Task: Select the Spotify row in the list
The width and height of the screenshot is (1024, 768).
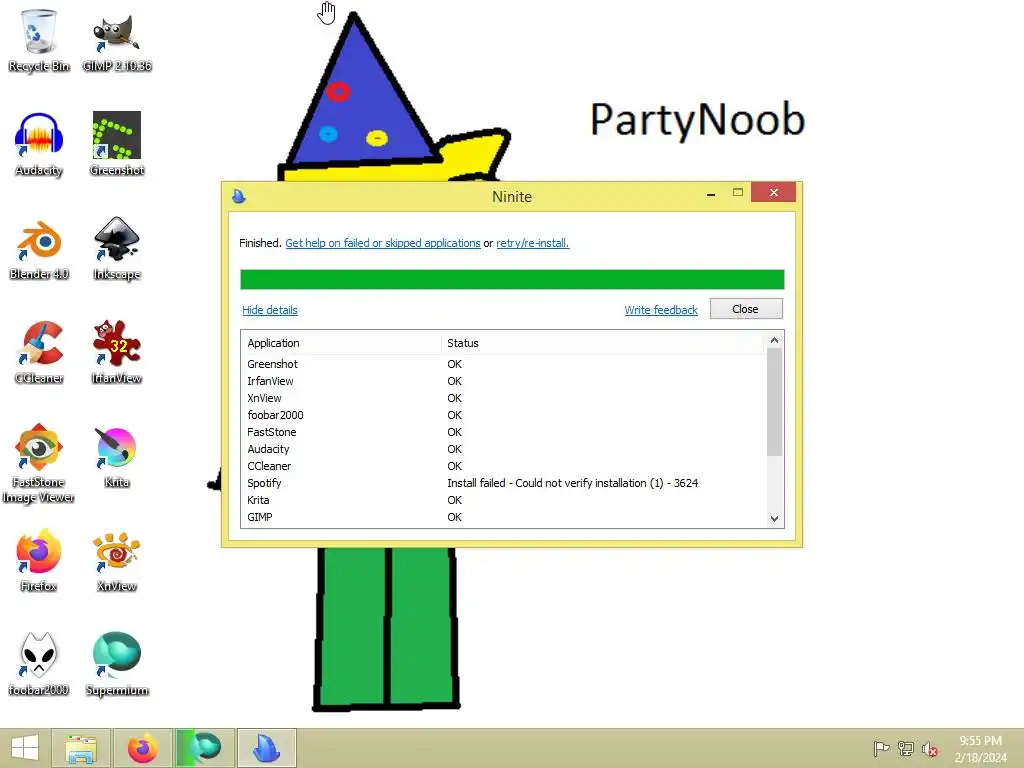Action: click(x=504, y=483)
